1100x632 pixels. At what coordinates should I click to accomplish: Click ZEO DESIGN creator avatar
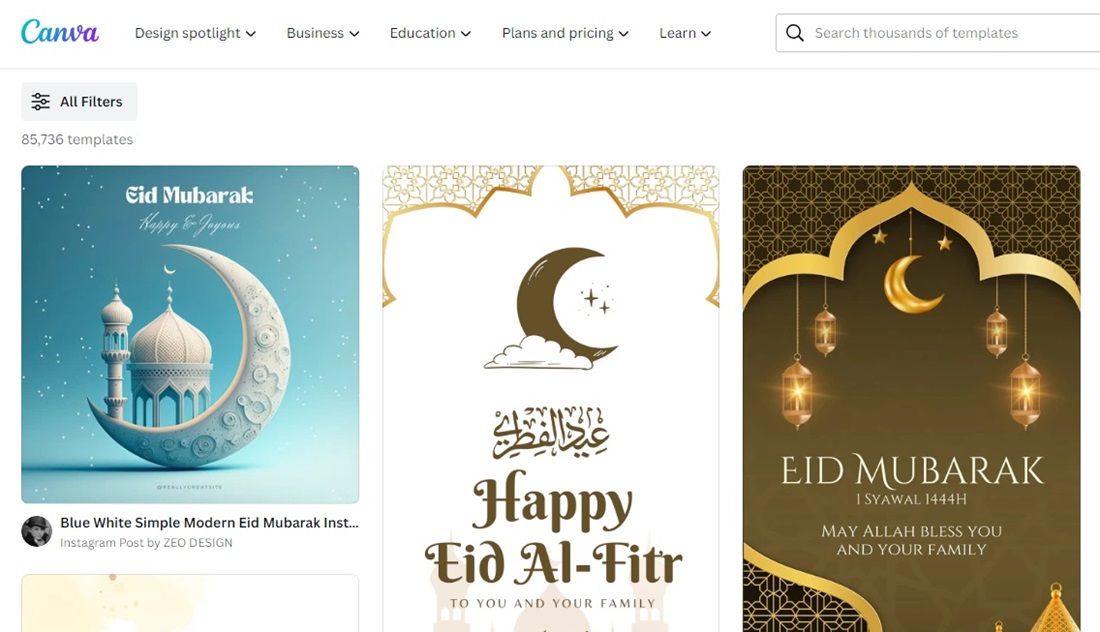pyautogui.click(x=36, y=532)
